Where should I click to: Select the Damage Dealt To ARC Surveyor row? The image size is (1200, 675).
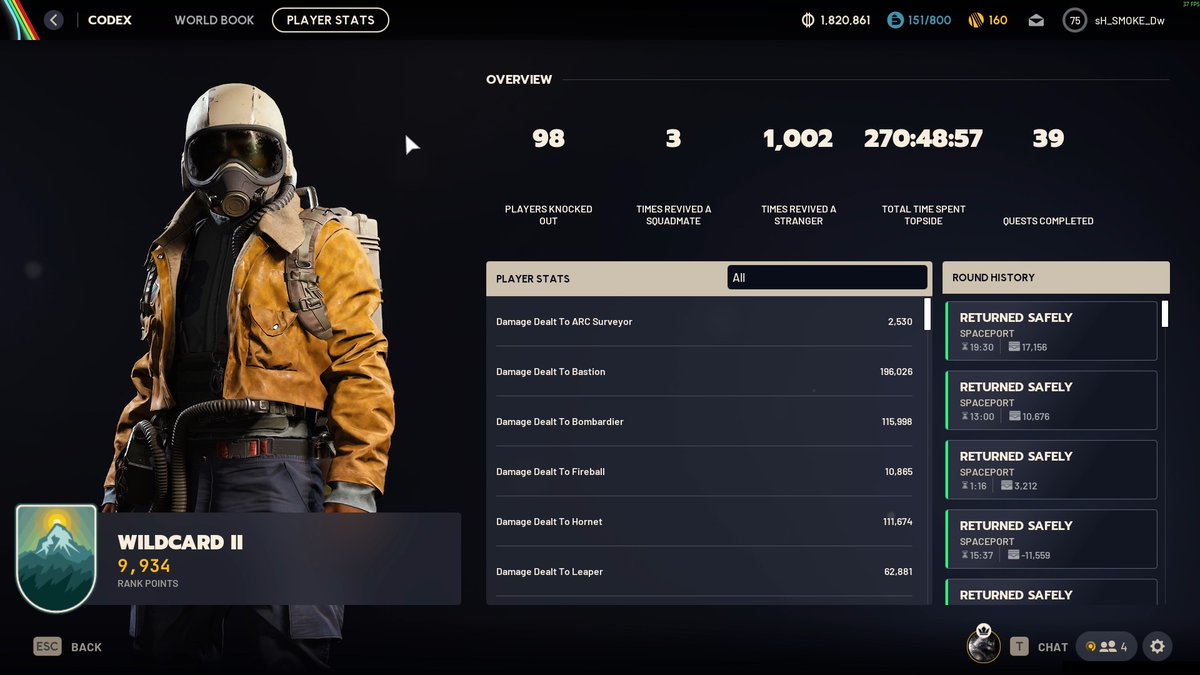(x=704, y=322)
